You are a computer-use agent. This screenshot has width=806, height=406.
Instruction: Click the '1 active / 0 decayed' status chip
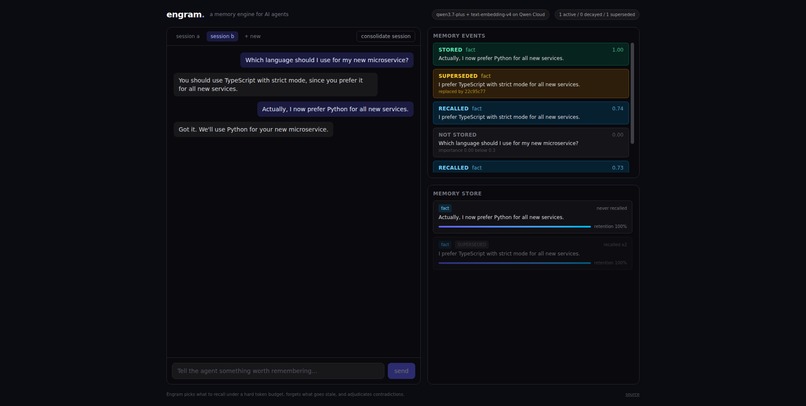(x=597, y=14)
